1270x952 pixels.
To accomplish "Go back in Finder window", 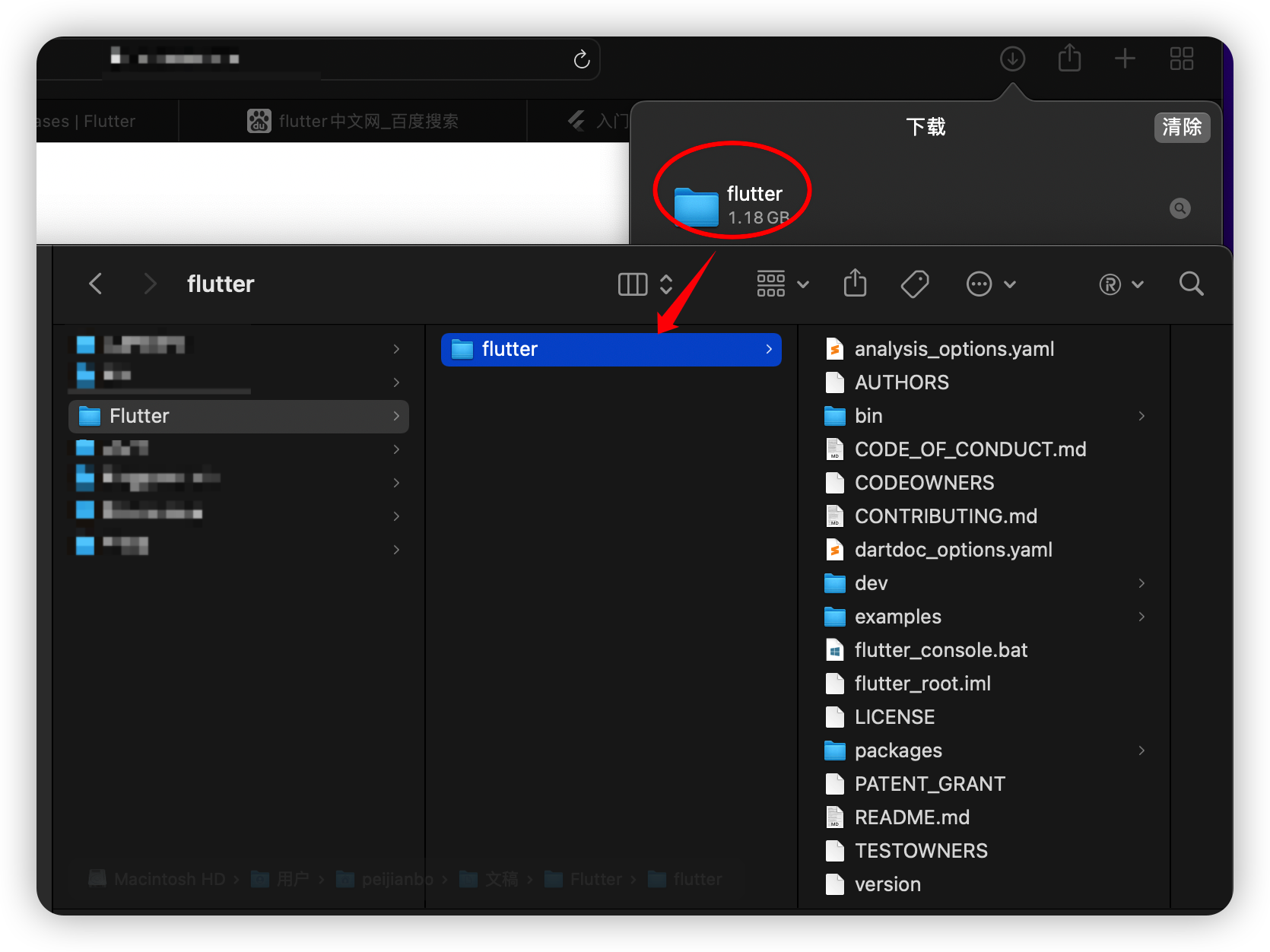I will tap(96, 284).
